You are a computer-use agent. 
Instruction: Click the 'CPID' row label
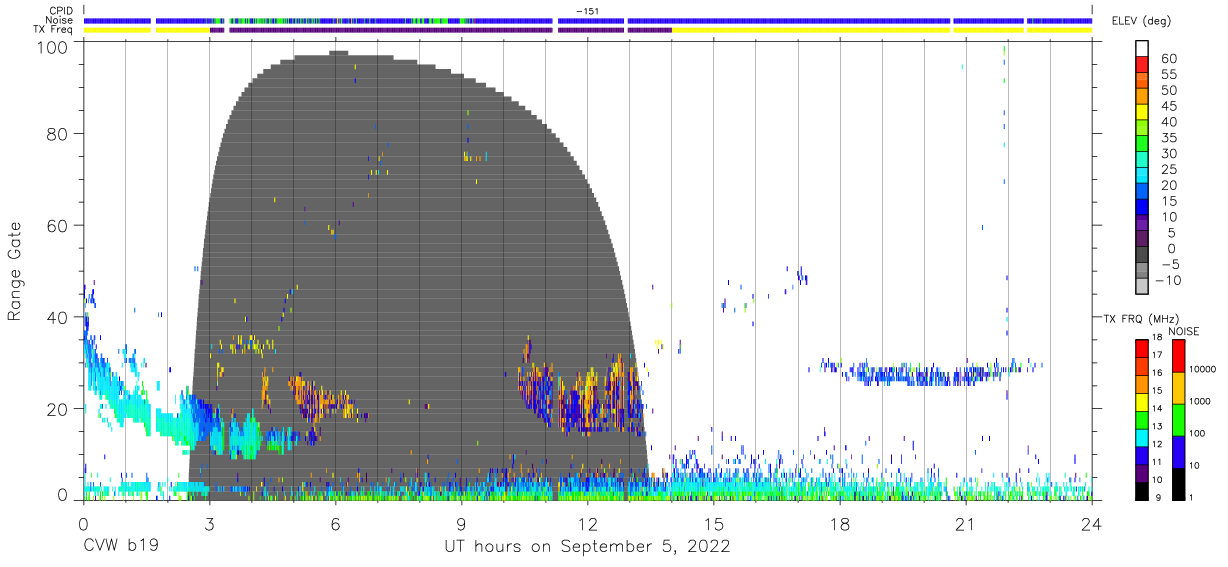click(x=61, y=10)
